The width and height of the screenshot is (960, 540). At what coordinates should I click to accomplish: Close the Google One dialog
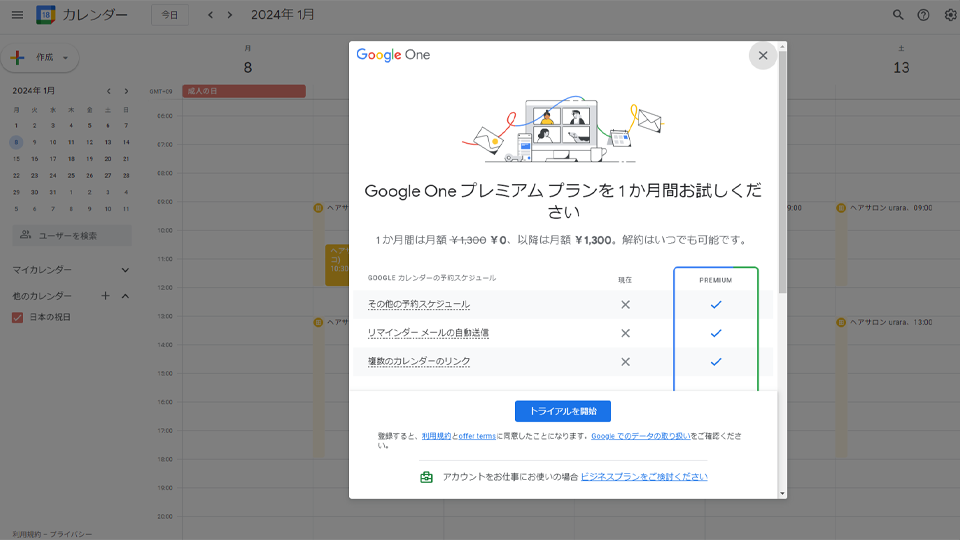[763, 56]
